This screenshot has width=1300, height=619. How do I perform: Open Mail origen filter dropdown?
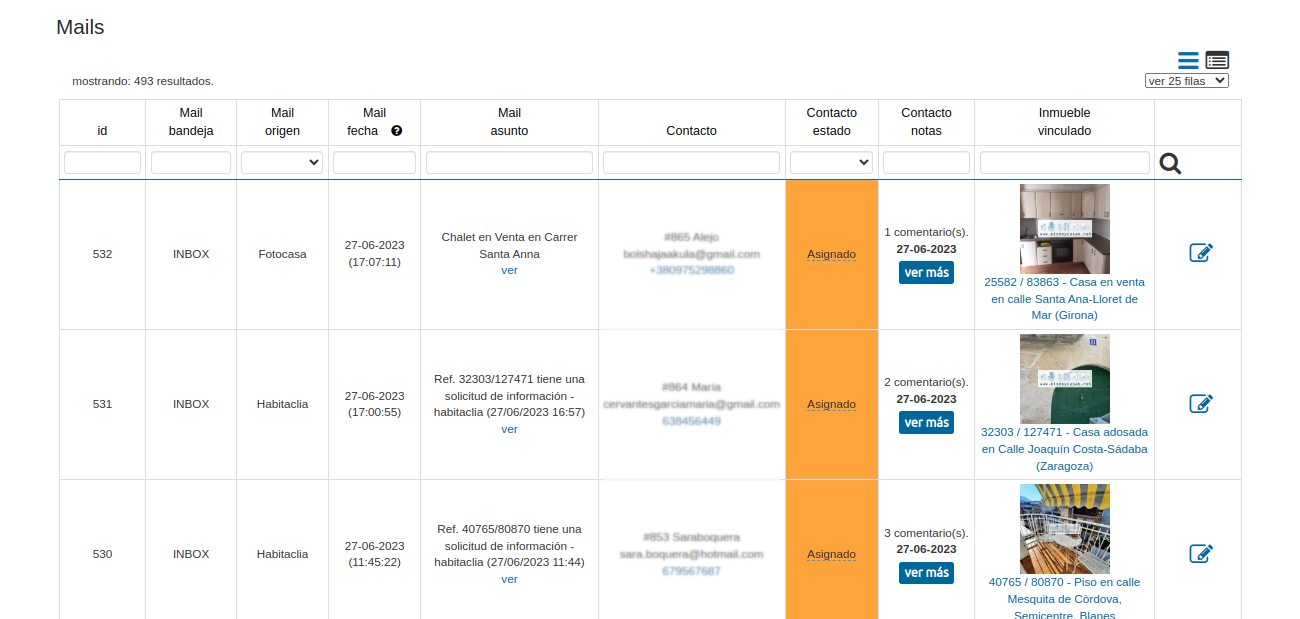pos(282,162)
